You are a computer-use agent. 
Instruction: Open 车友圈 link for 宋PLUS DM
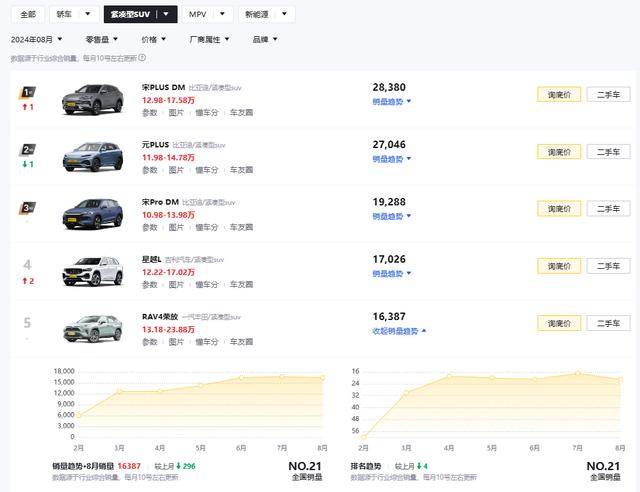(x=241, y=113)
